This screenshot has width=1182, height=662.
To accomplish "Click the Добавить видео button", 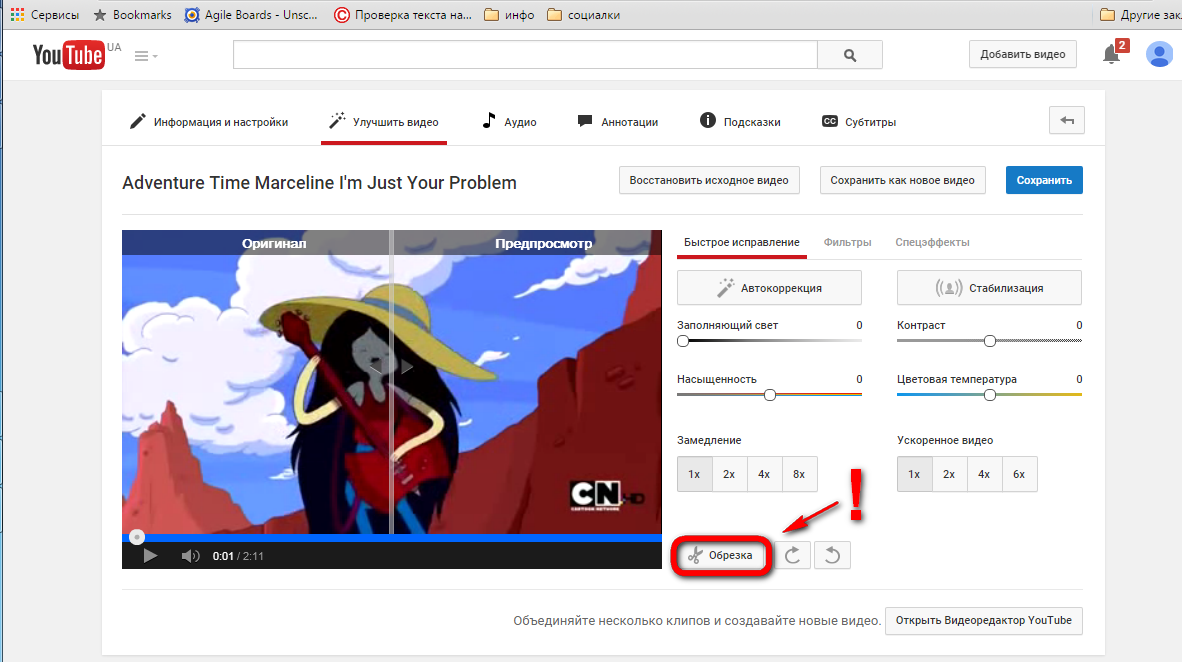I will (1022, 54).
